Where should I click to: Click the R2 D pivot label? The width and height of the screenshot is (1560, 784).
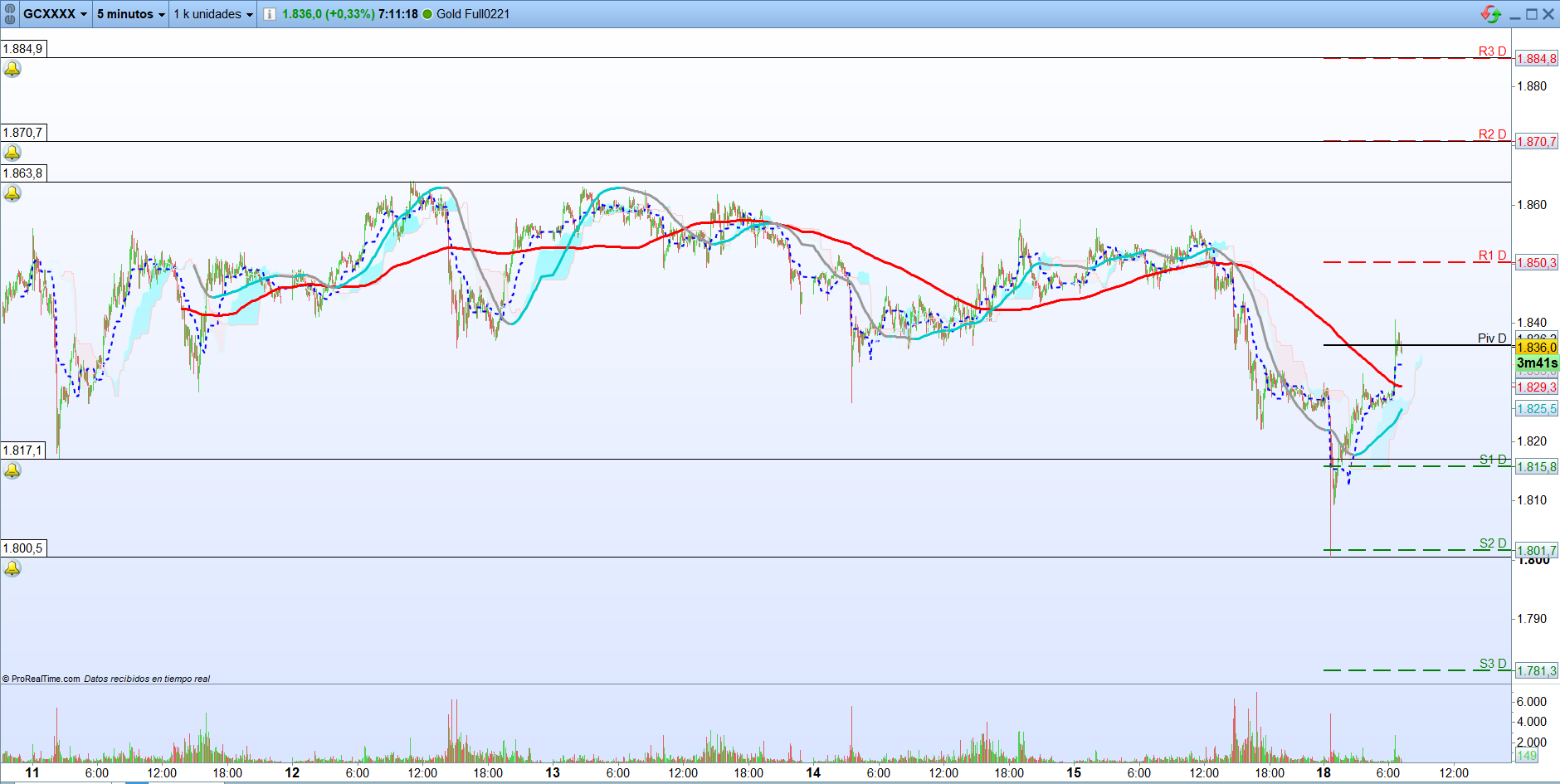tap(1492, 134)
